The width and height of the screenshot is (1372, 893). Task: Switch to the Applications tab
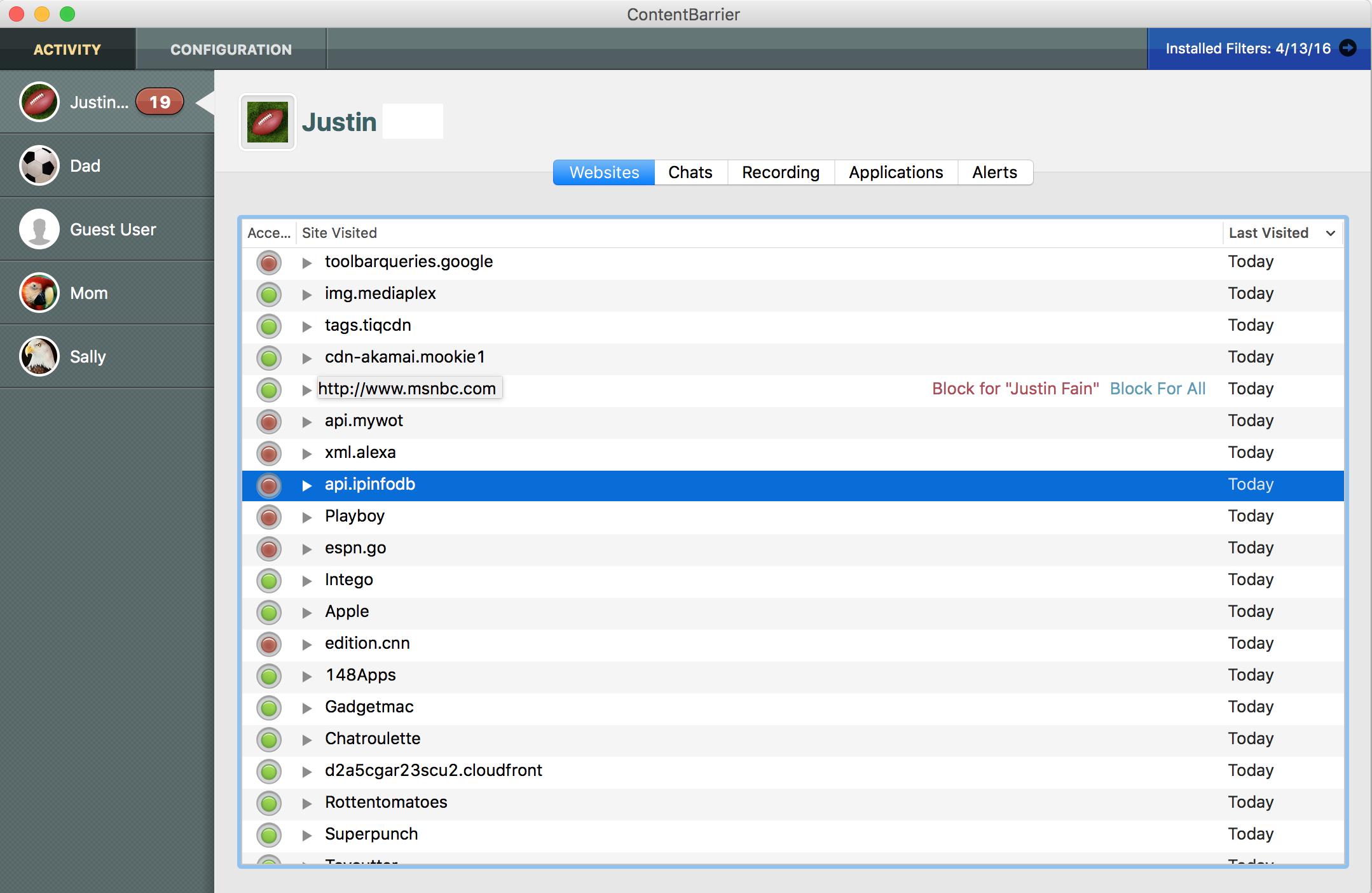(896, 172)
